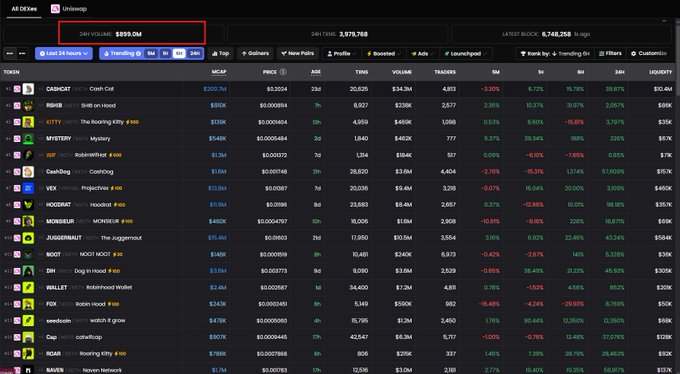The image size is (680, 374).
Task: Click JUGGERNAUT liquidity value $584K
Action: 664,238
